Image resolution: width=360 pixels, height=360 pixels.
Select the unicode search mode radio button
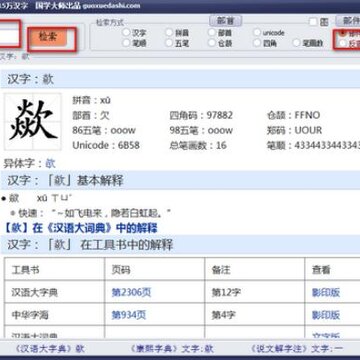click(257, 33)
